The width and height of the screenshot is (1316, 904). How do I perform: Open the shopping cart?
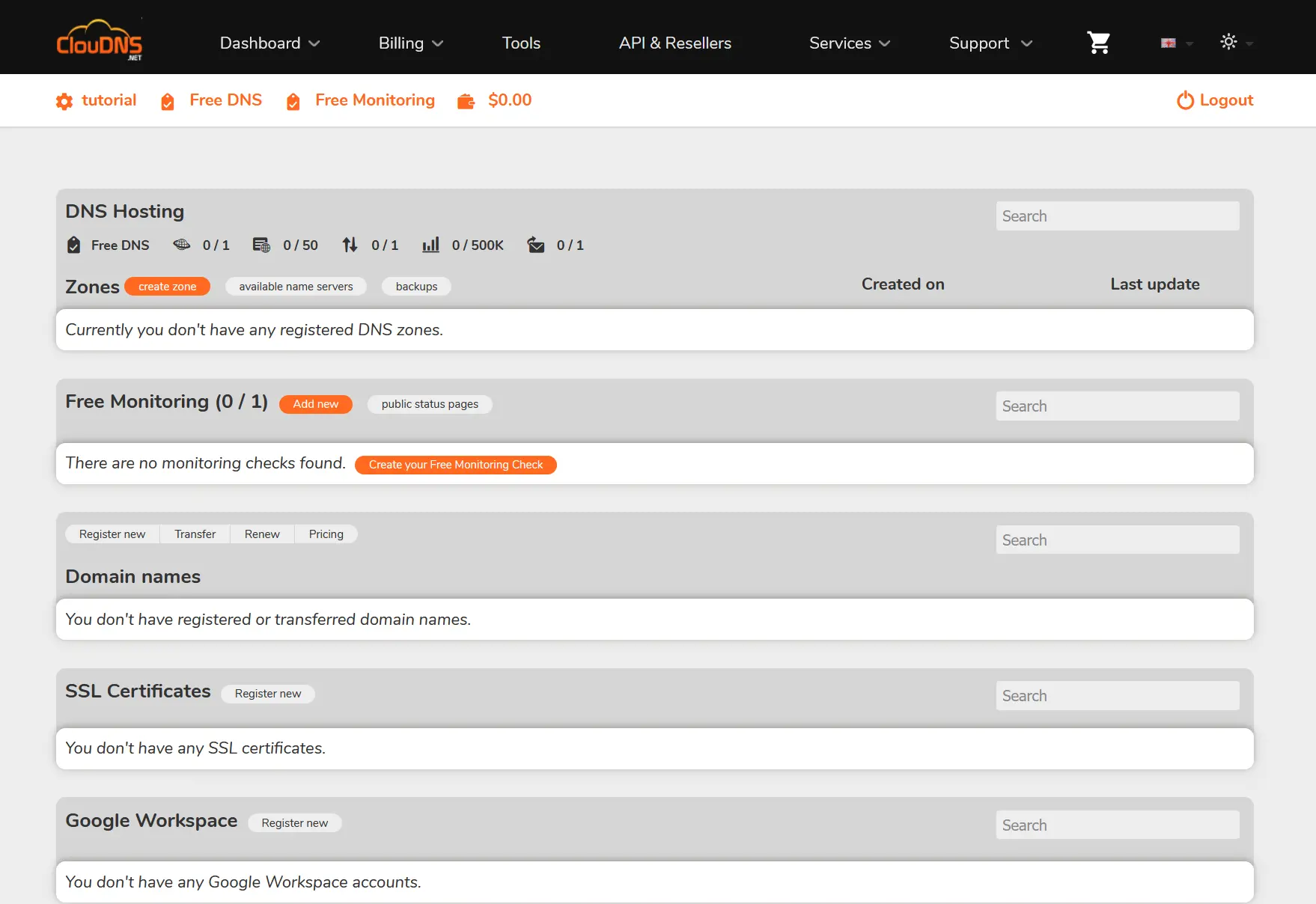1098,43
